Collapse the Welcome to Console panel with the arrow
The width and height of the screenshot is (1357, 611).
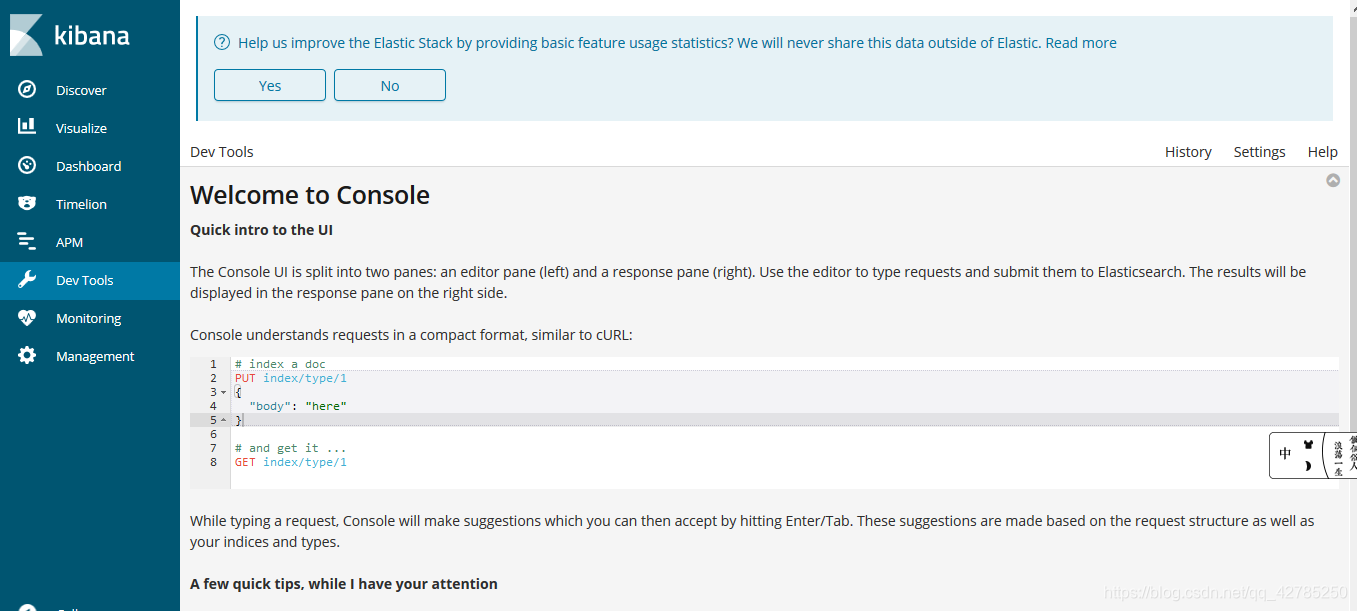tap(1333, 181)
